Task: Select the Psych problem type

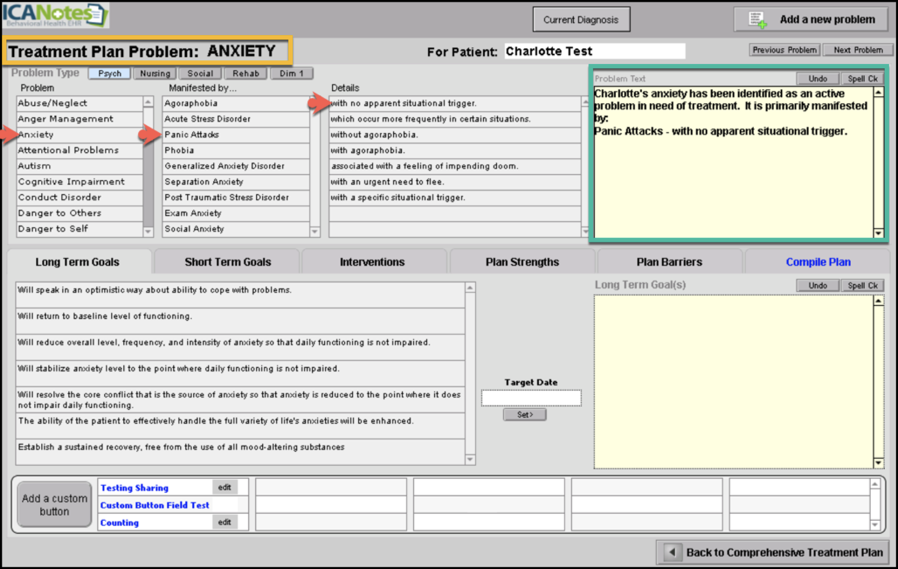Action: tap(109, 73)
